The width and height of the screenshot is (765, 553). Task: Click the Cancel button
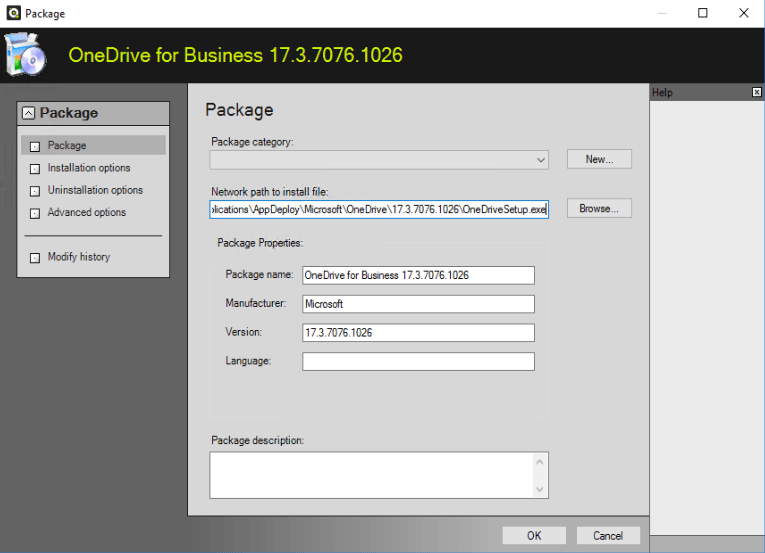coord(608,535)
